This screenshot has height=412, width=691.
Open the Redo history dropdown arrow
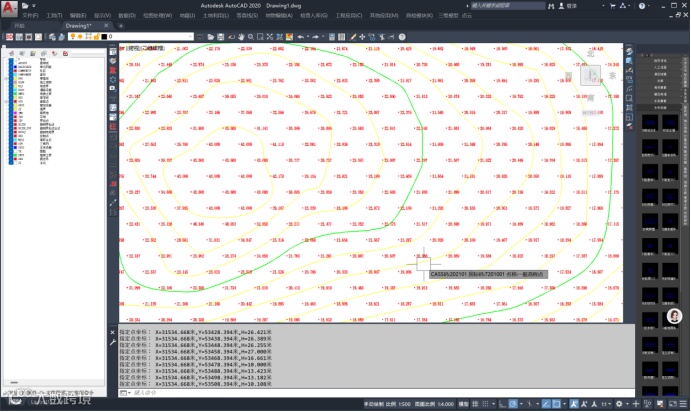coord(323,37)
